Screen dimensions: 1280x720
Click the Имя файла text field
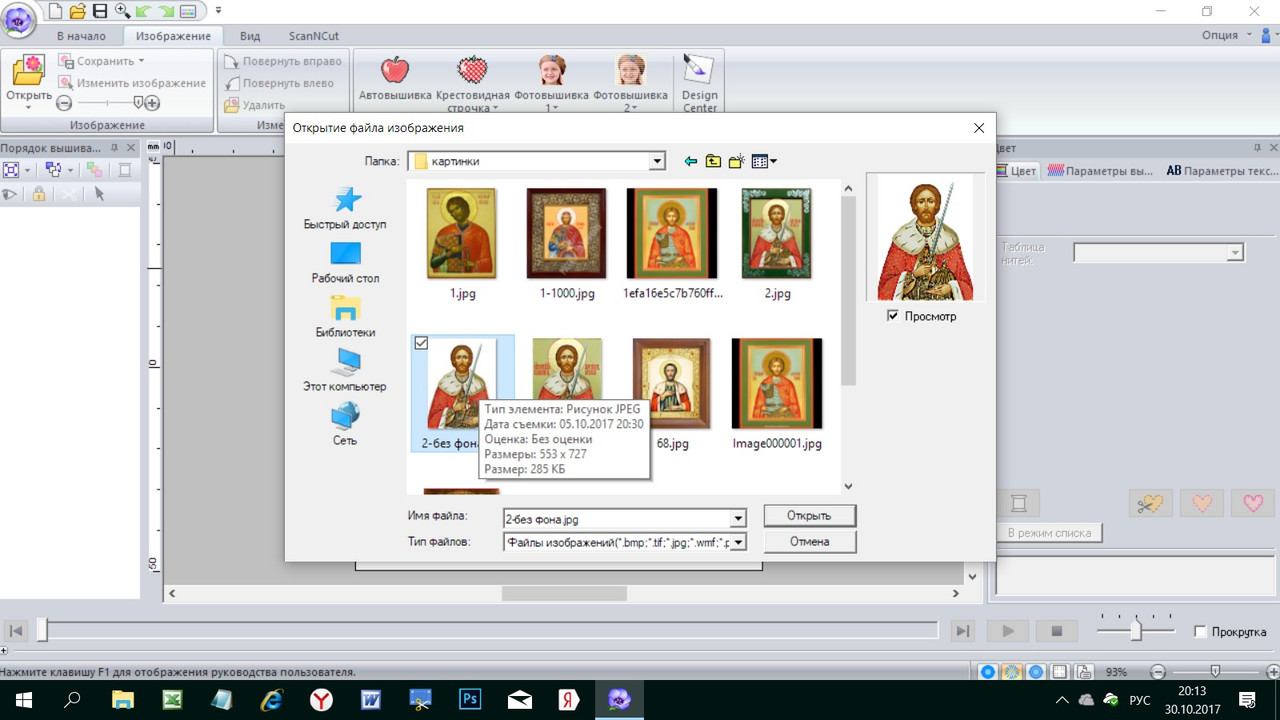(618, 519)
